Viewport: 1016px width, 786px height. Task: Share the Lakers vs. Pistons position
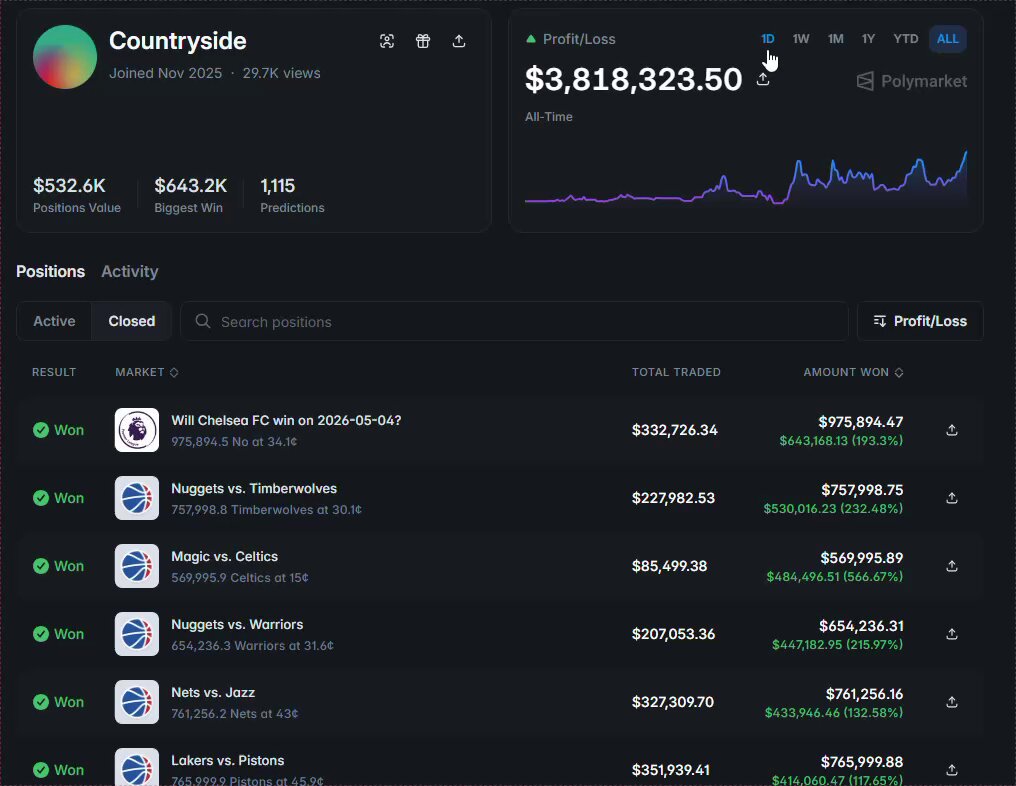(952, 770)
